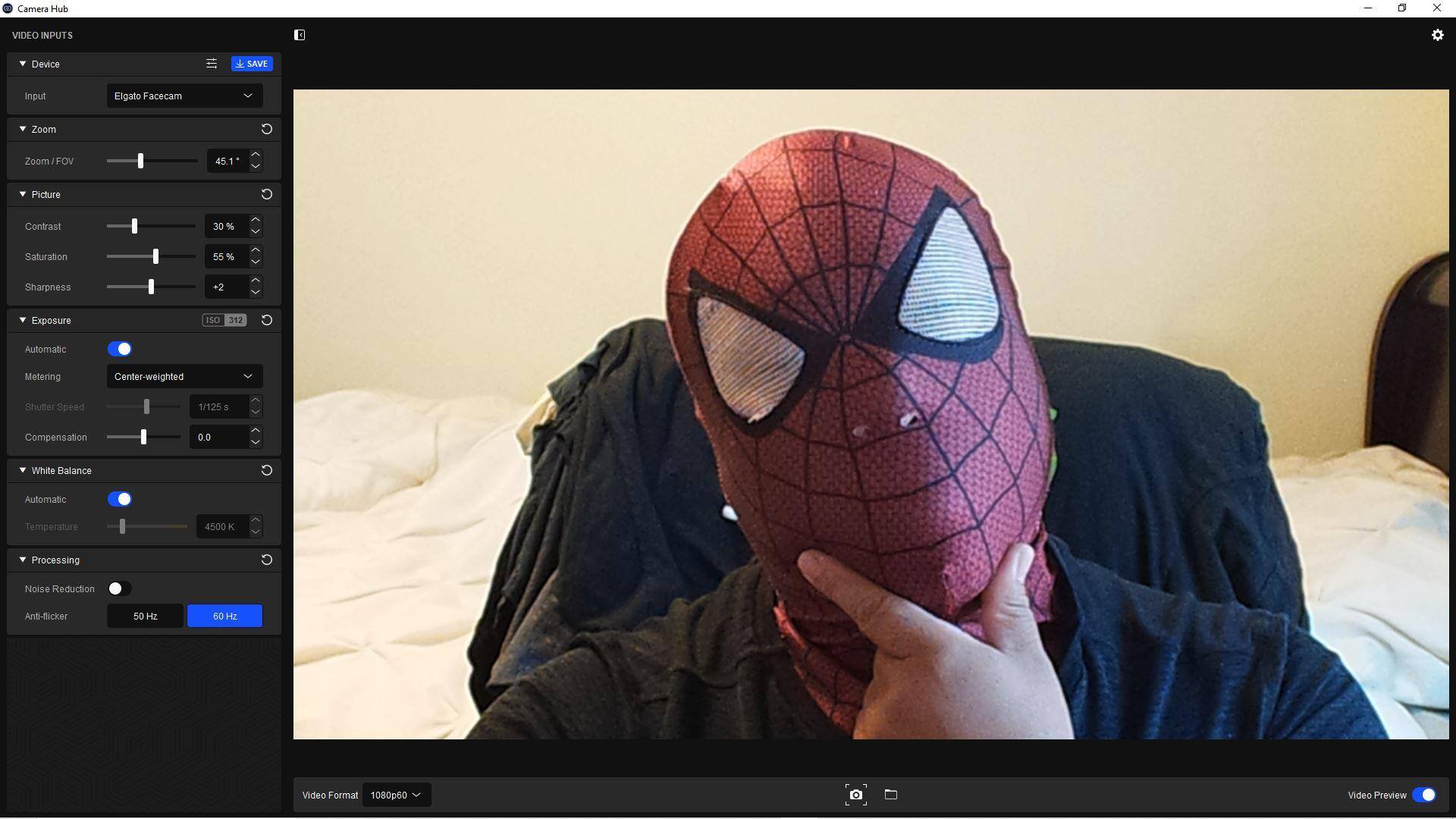This screenshot has height=819, width=1456.
Task: Reset the Exposure section settings
Action: [266, 320]
